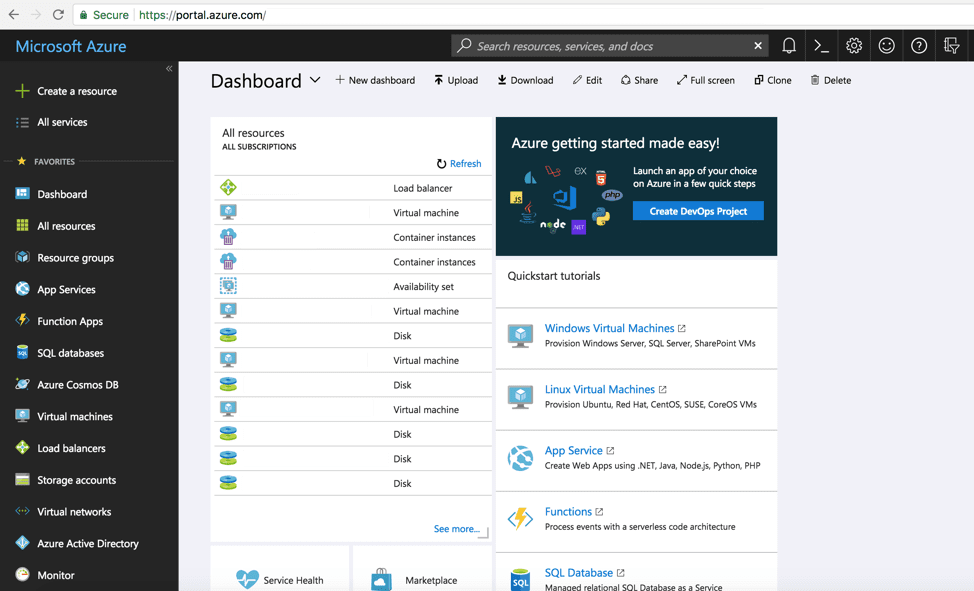This screenshot has width=974, height=591.
Task: Collapse the left sidebar chevron
Action: click(x=169, y=69)
